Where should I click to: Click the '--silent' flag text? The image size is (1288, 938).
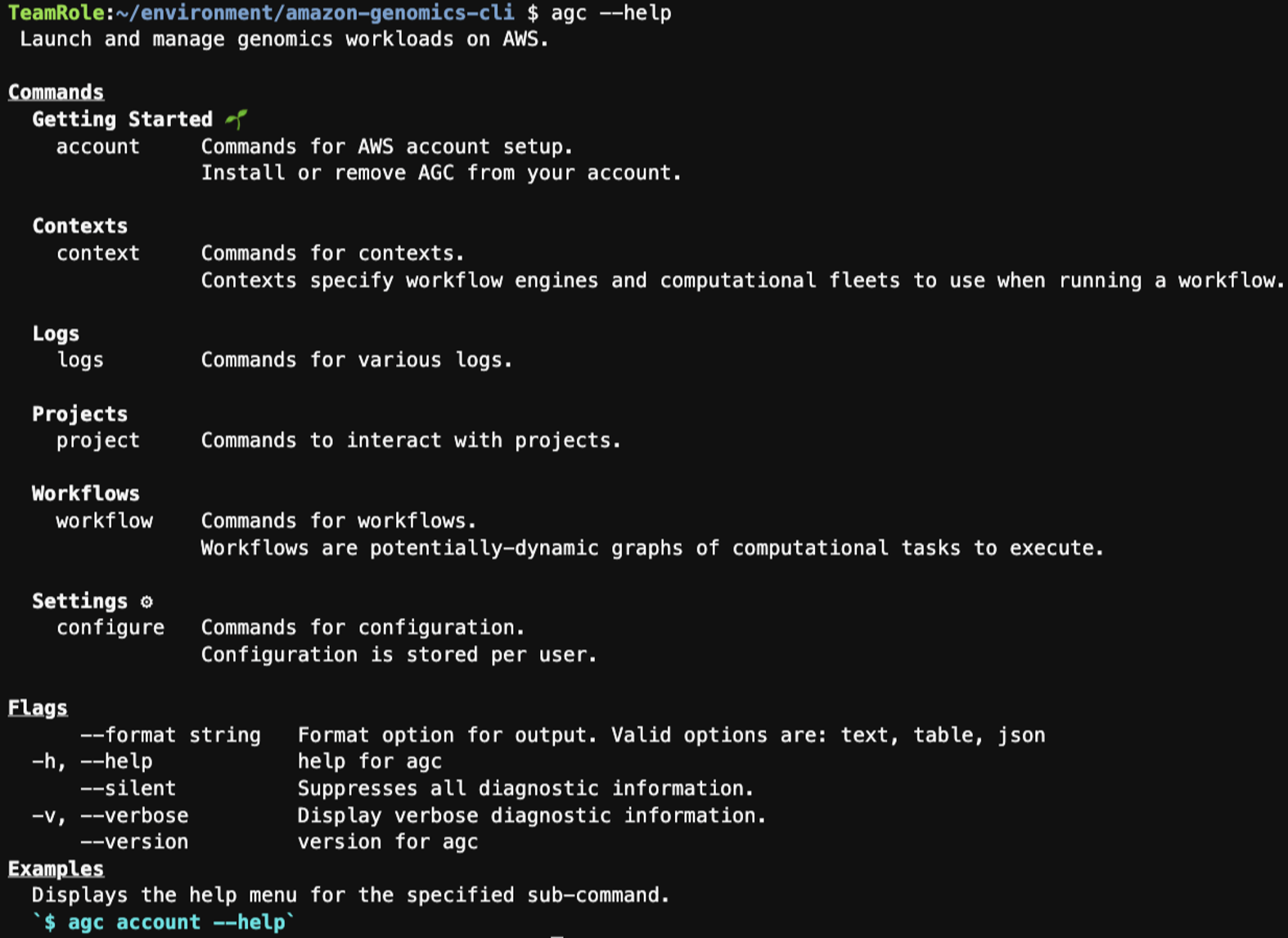[128, 788]
